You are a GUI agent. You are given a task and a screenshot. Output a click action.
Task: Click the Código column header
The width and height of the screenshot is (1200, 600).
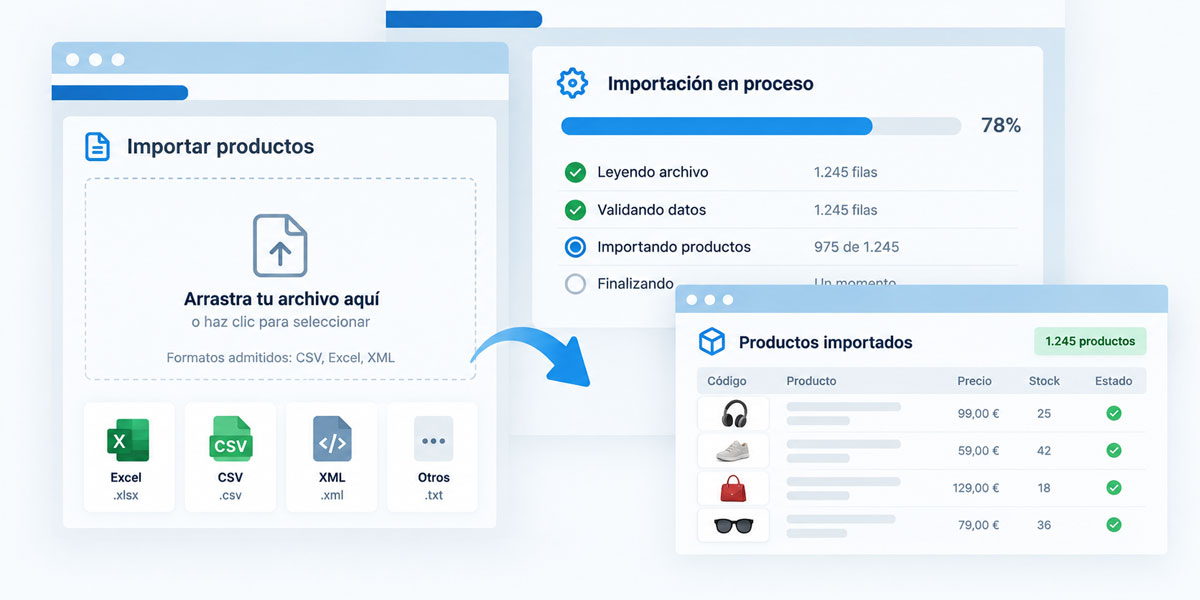click(727, 381)
